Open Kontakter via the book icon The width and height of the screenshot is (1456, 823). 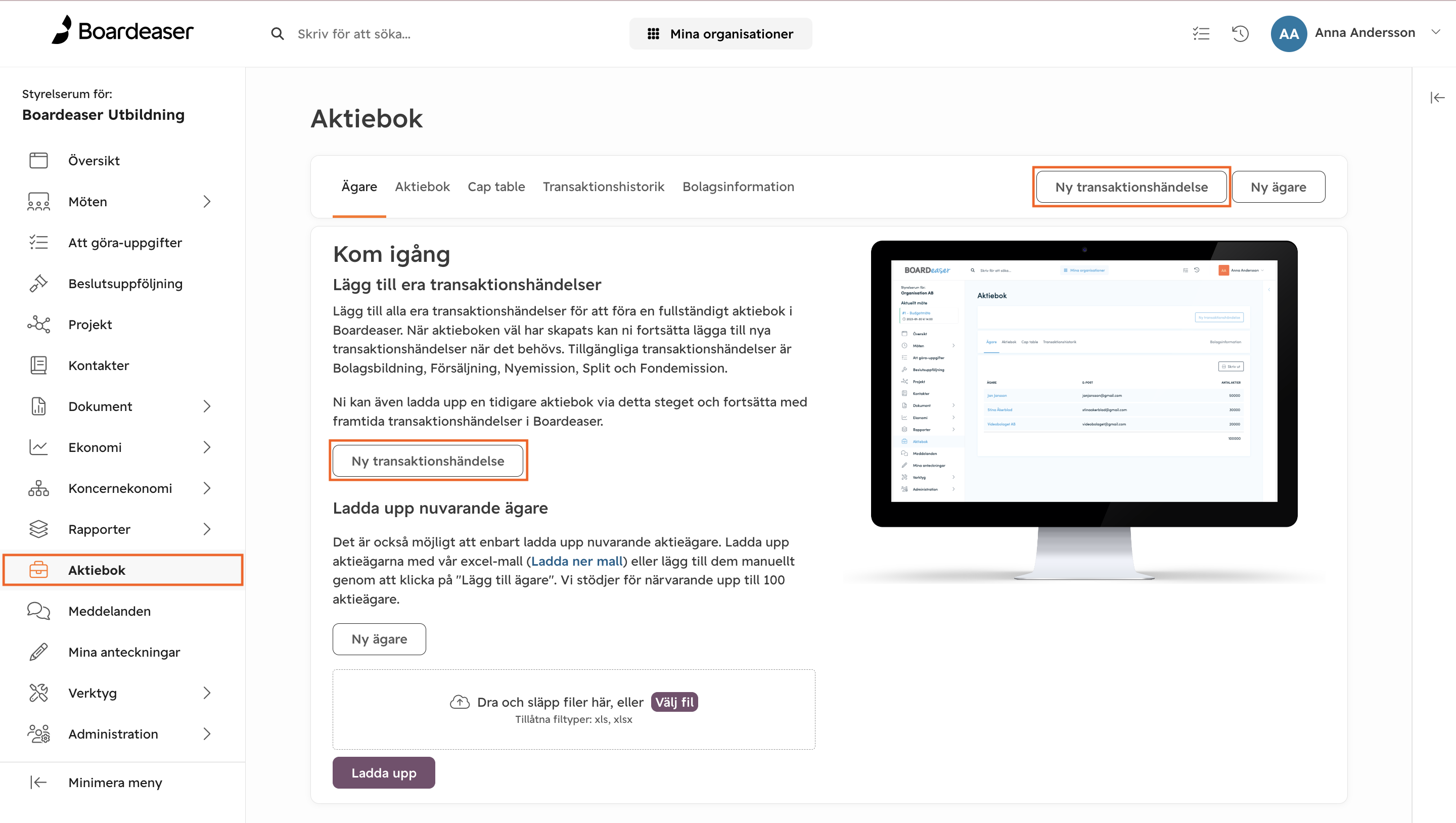[38, 365]
